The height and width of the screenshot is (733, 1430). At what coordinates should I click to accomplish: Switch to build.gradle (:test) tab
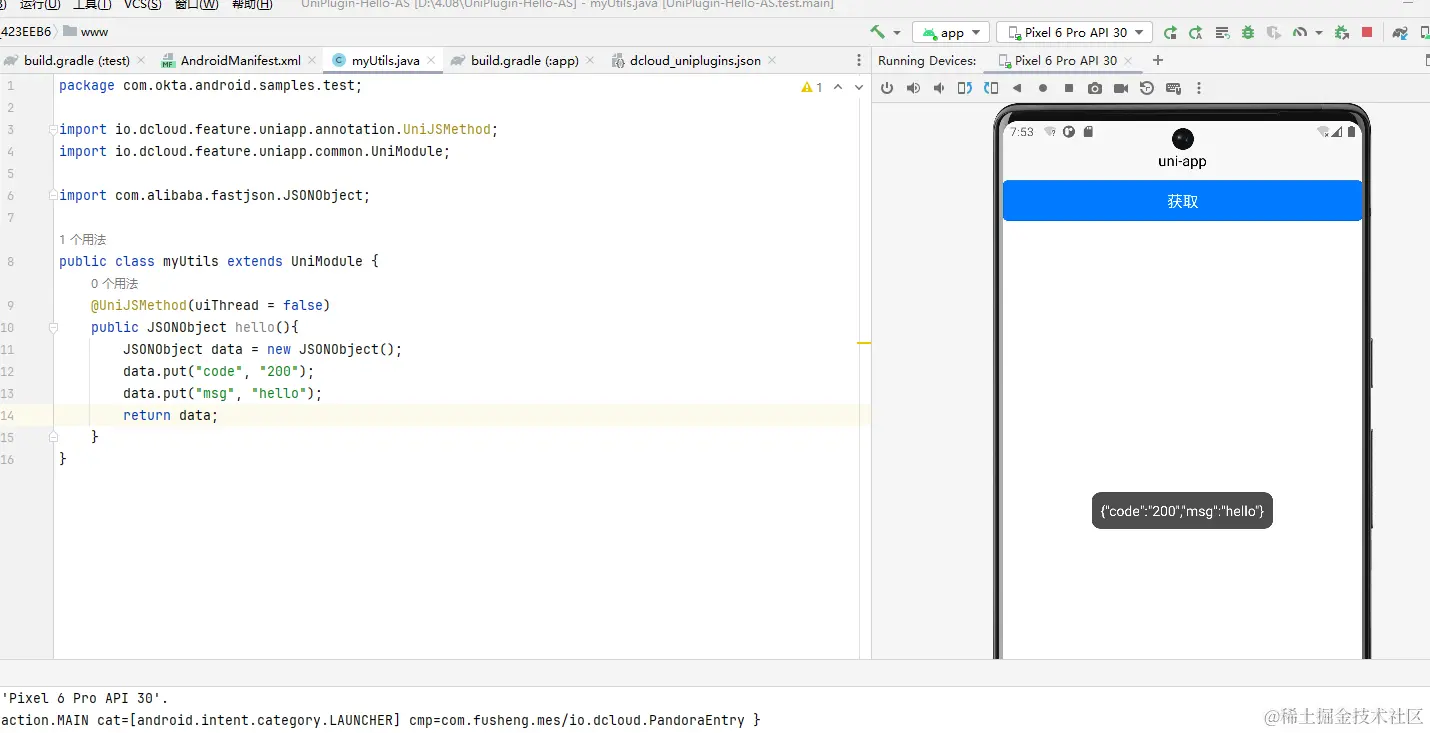point(77,60)
